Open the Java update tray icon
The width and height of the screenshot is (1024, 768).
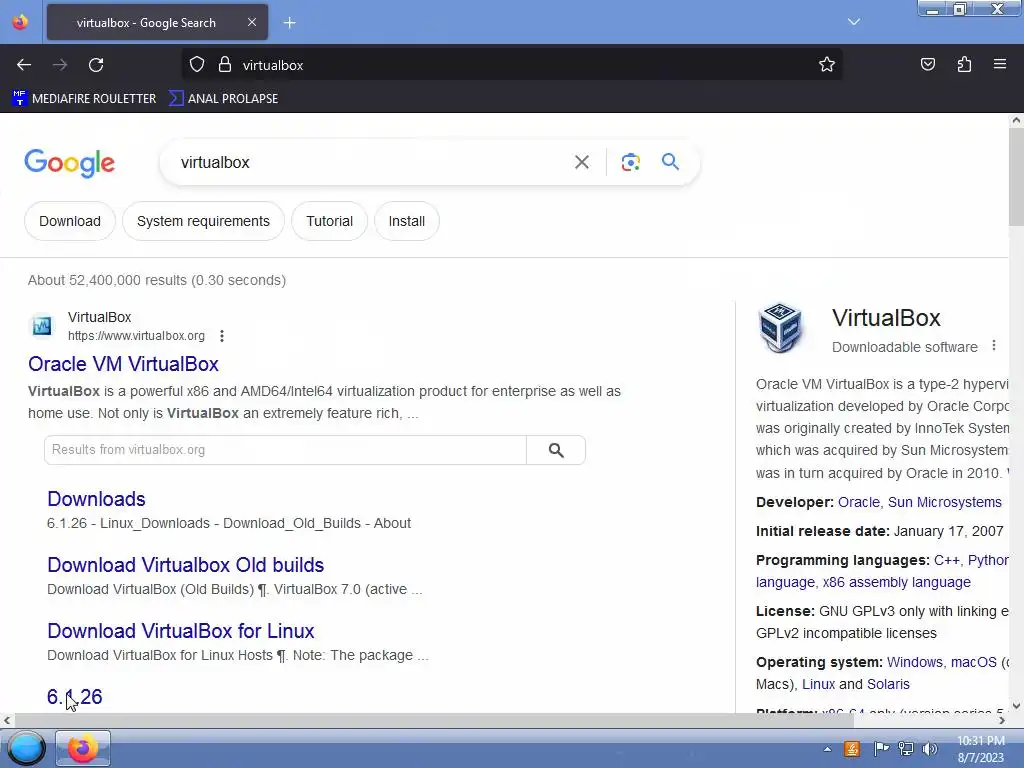(852, 749)
